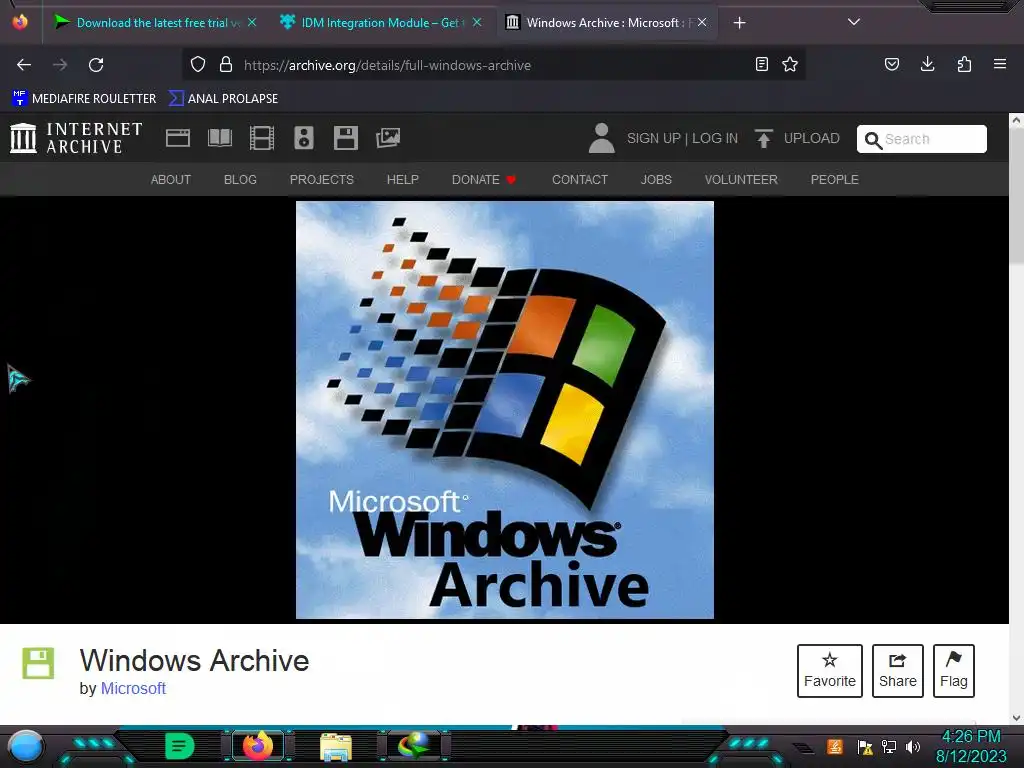Open the Audio speaker icon

tap(304, 138)
